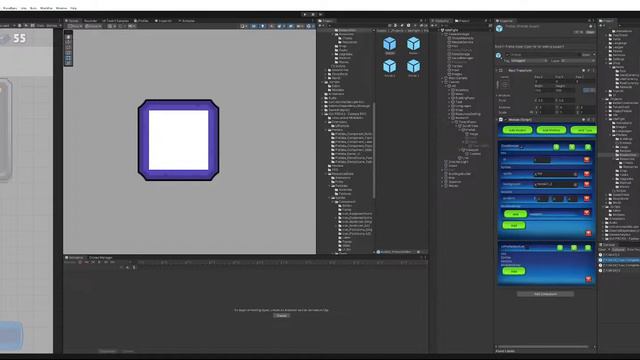
Task: Switch to the Animator tab
Action: pos(187,20)
